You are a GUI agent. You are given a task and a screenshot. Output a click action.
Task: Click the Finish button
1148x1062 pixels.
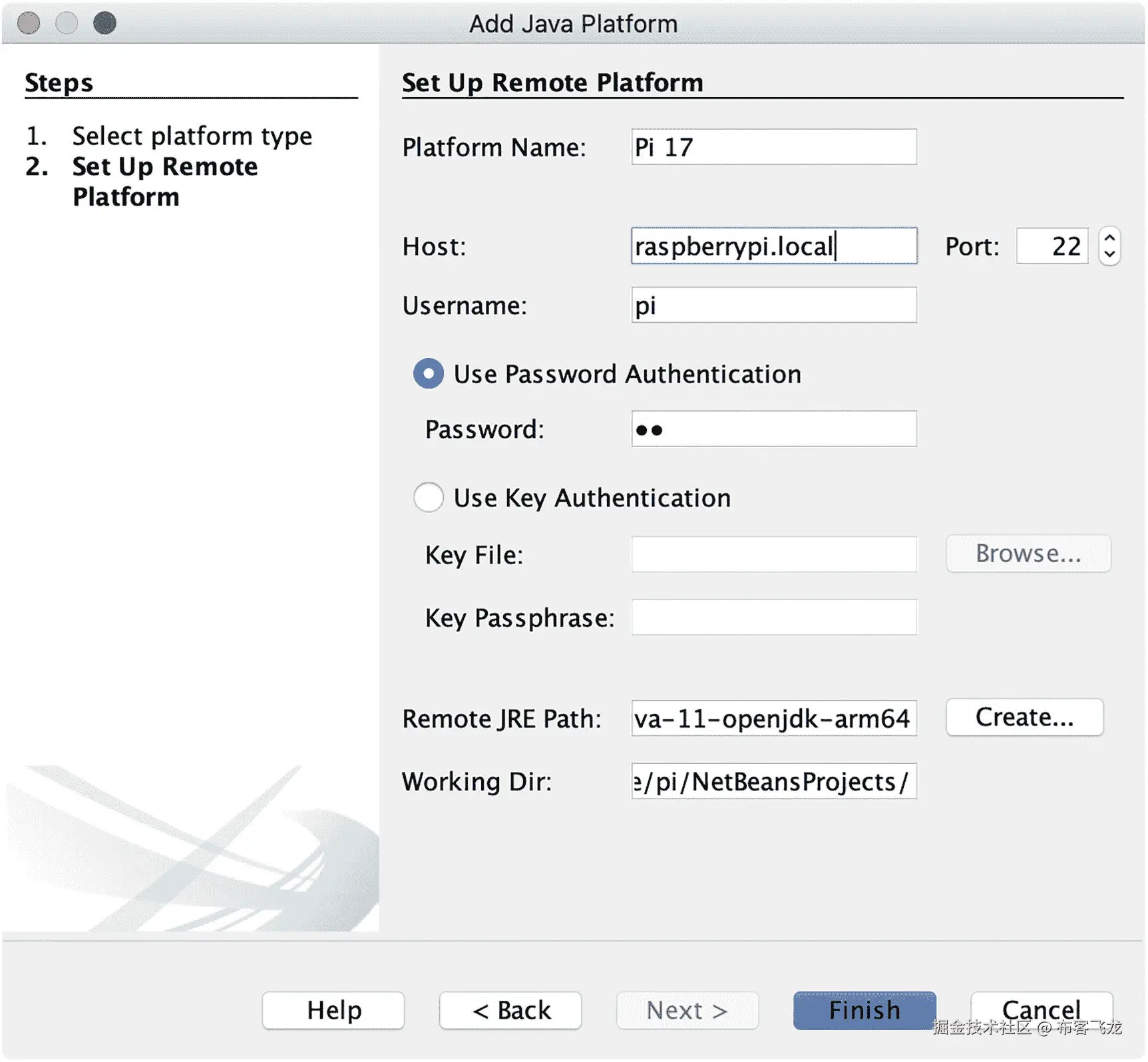[864, 1010]
